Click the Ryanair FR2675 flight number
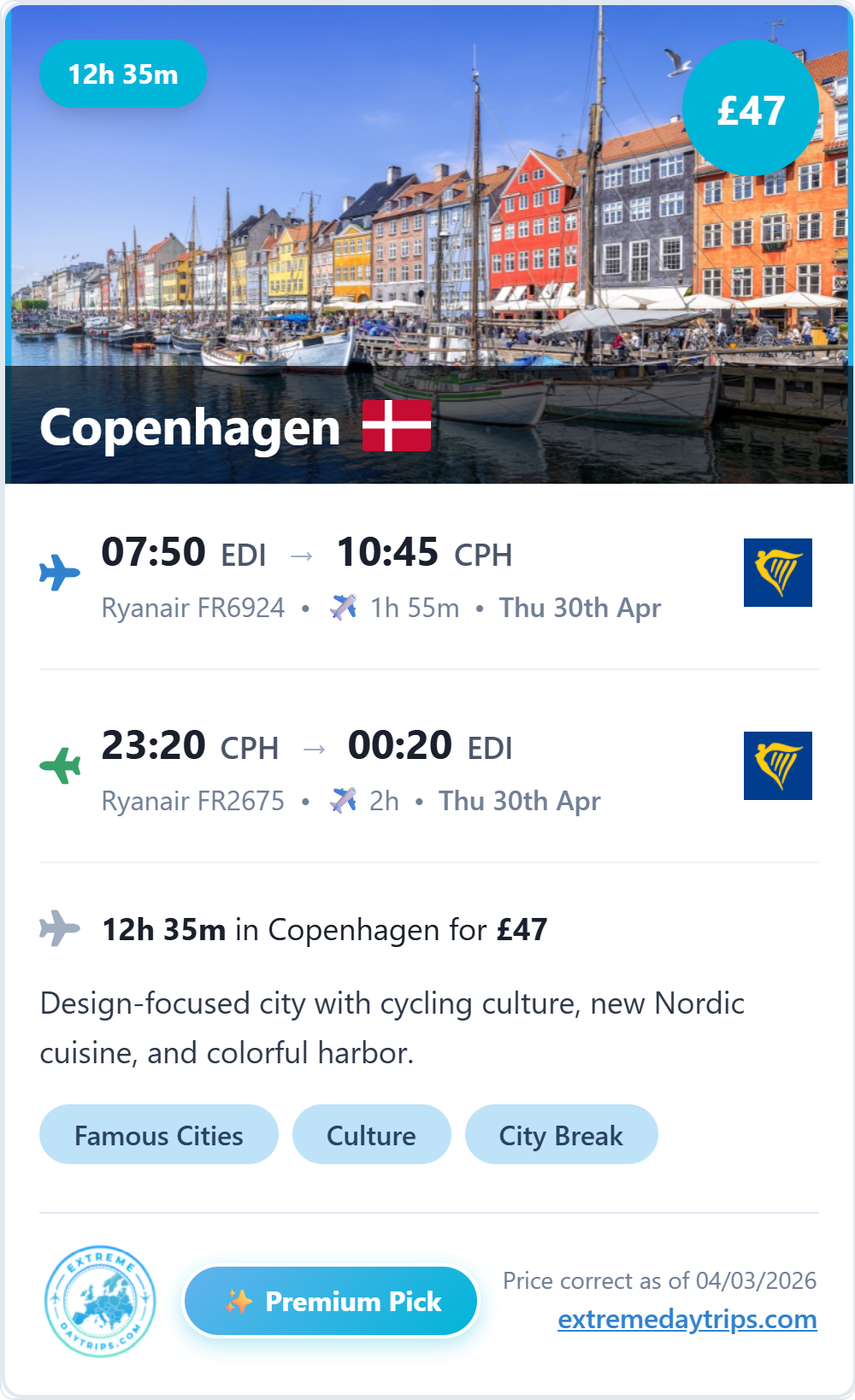This screenshot has height=1400, width=855. (x=193, y=801)
